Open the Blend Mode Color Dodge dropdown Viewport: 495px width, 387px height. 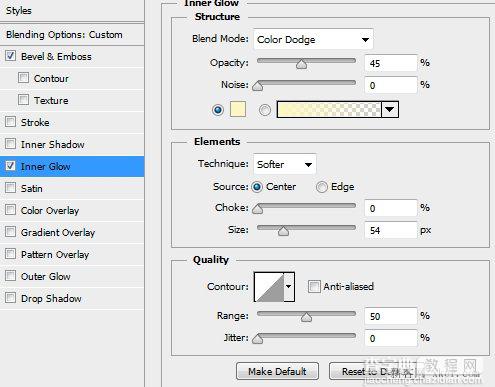click(313, 40)
